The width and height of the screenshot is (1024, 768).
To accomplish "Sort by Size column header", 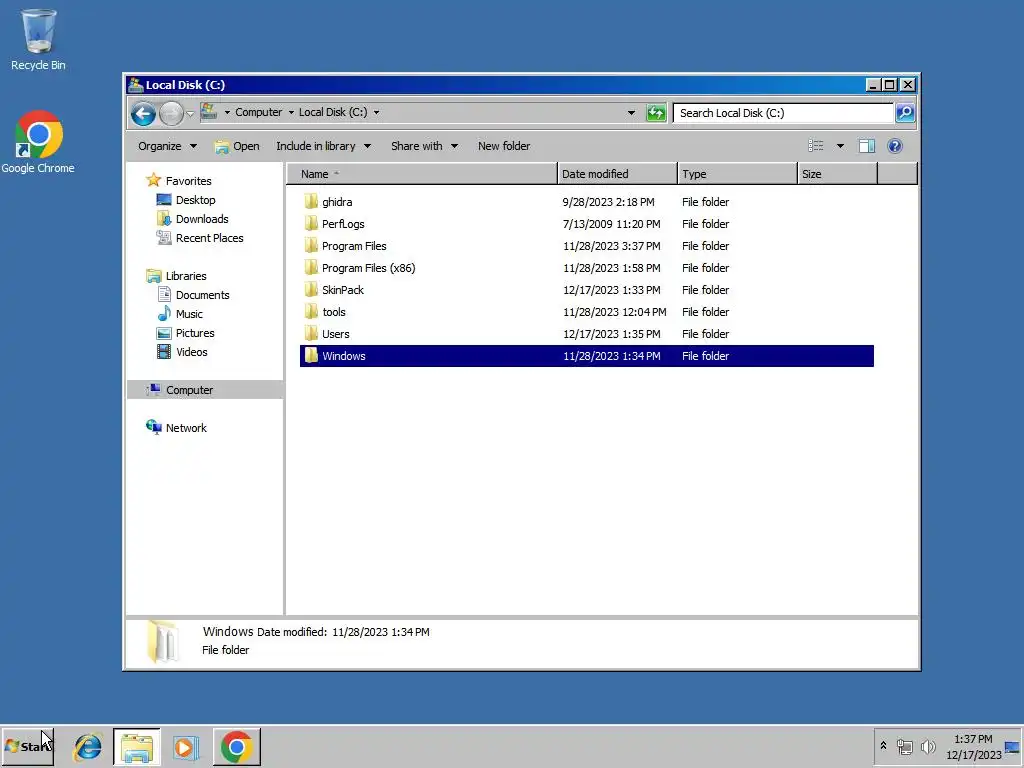I will [837, 174].
